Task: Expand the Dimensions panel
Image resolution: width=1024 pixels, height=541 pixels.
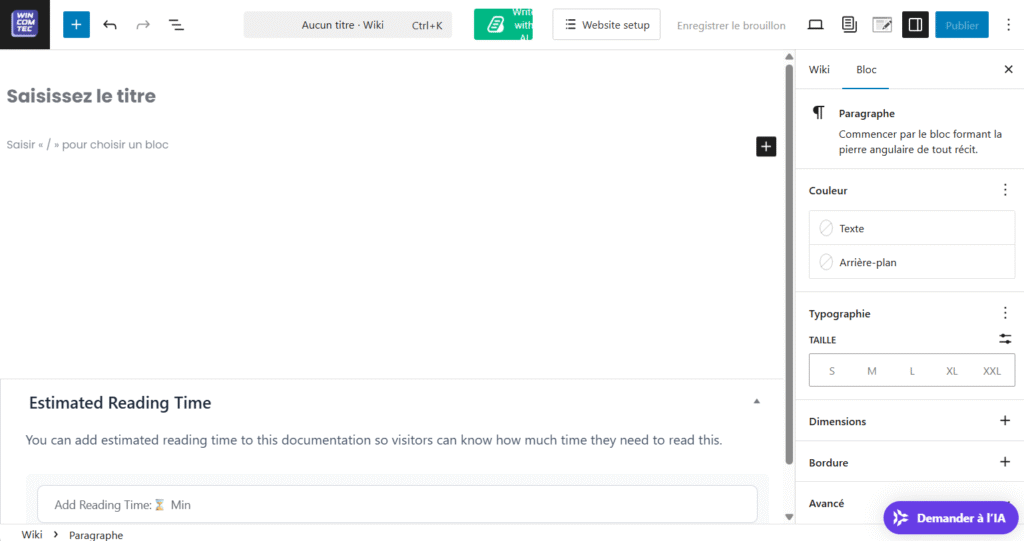Action: [x=1005, y=421]
